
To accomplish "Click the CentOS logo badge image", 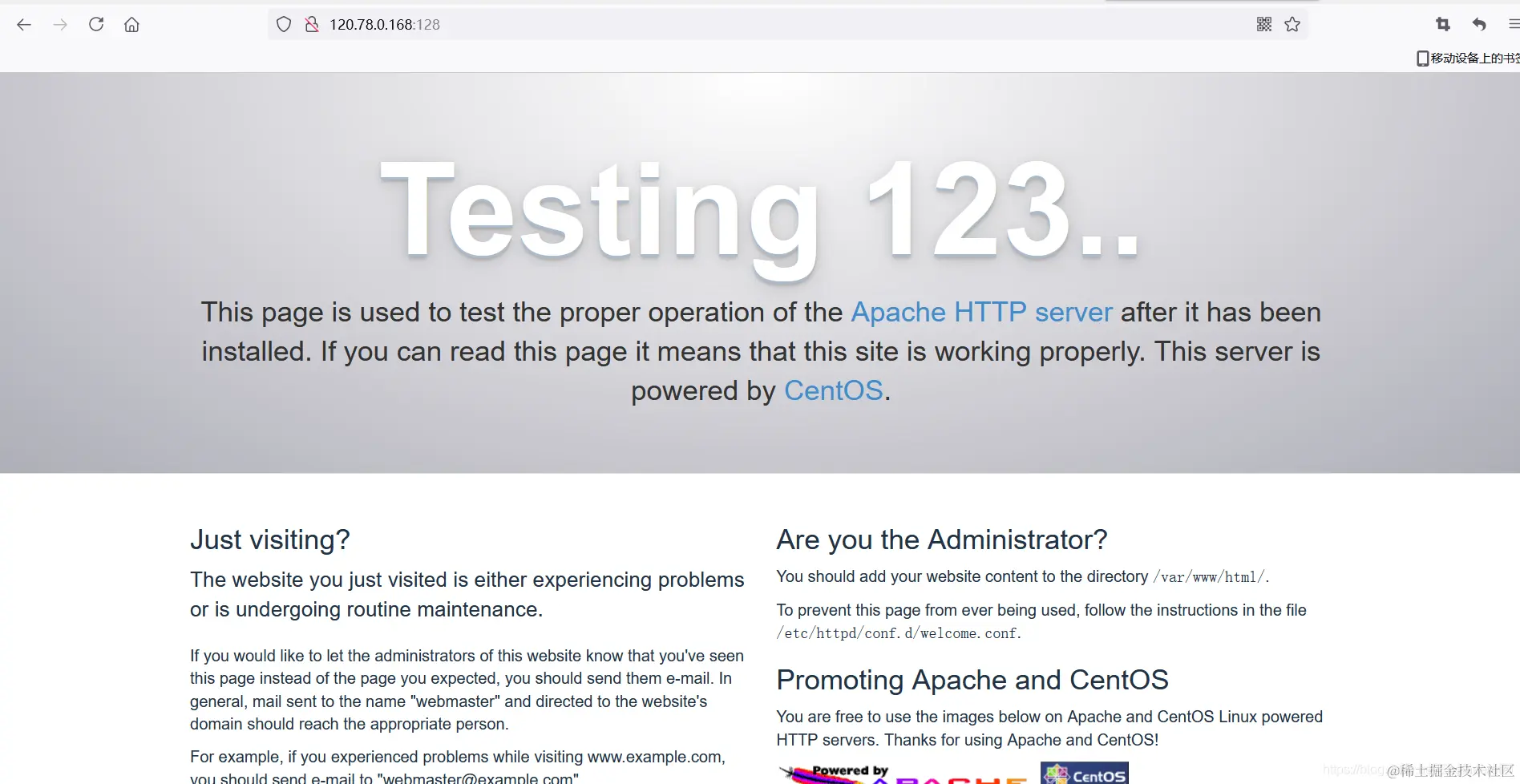I will (x=1085, y=773).
